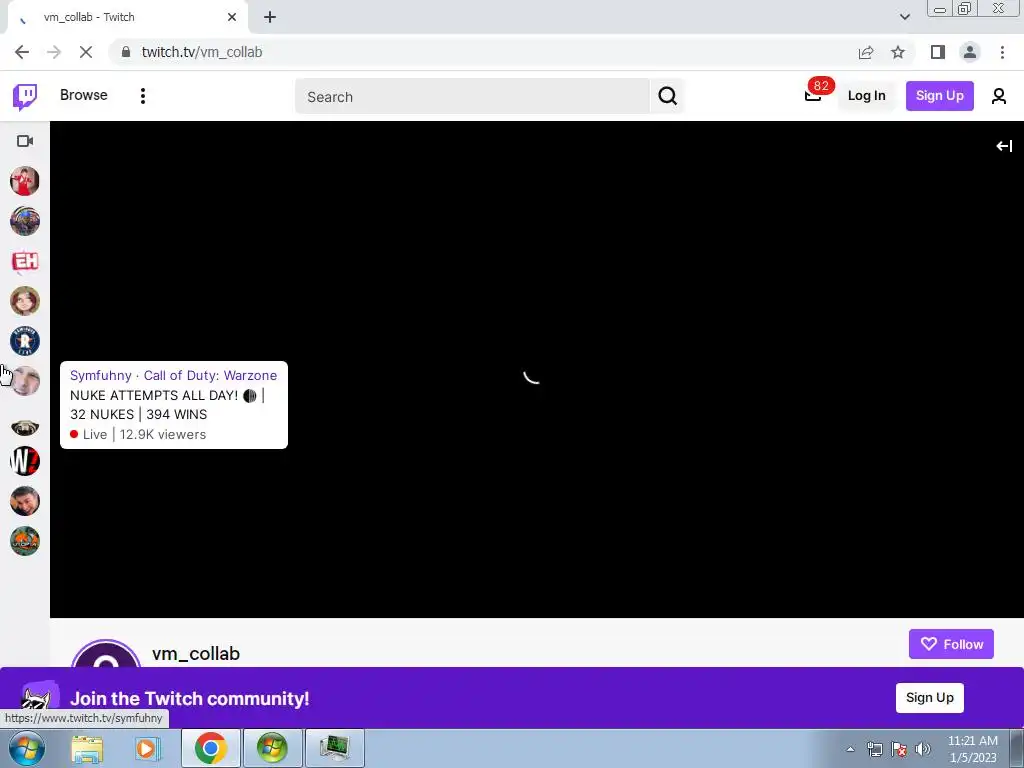Click the monitor app icon in the taskbar
Viewport: 1024px width, 768px height.
334,748
